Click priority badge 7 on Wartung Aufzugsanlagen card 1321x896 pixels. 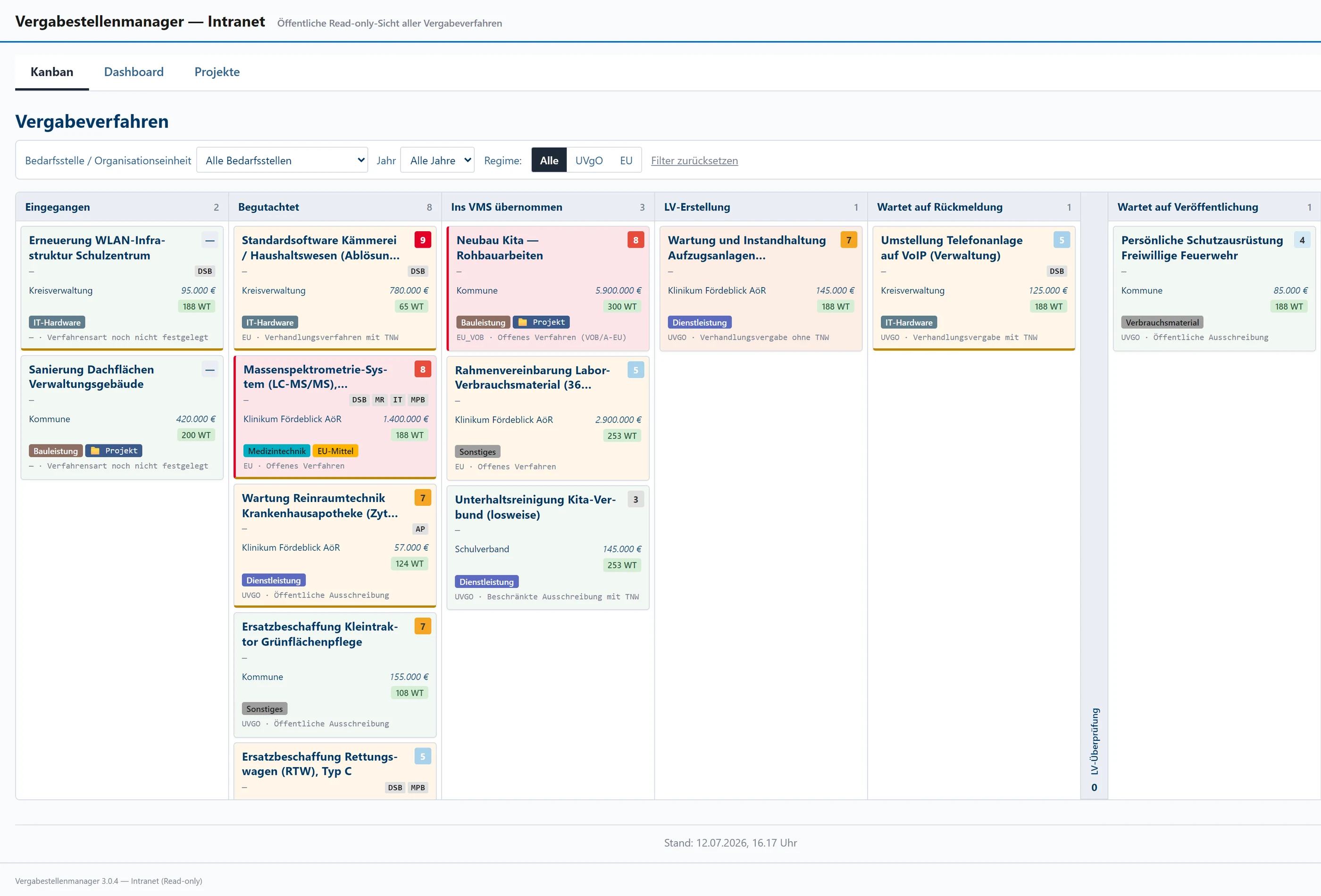point(849,240)
